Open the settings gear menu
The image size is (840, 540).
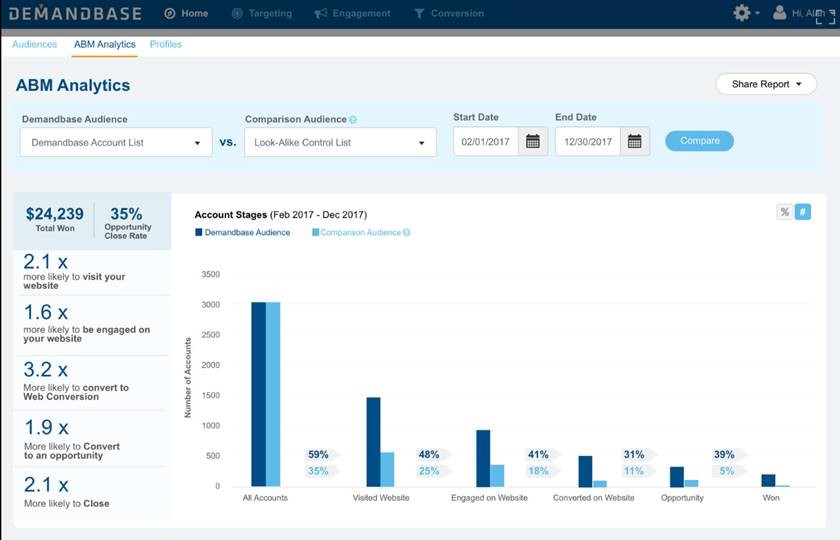742,13
